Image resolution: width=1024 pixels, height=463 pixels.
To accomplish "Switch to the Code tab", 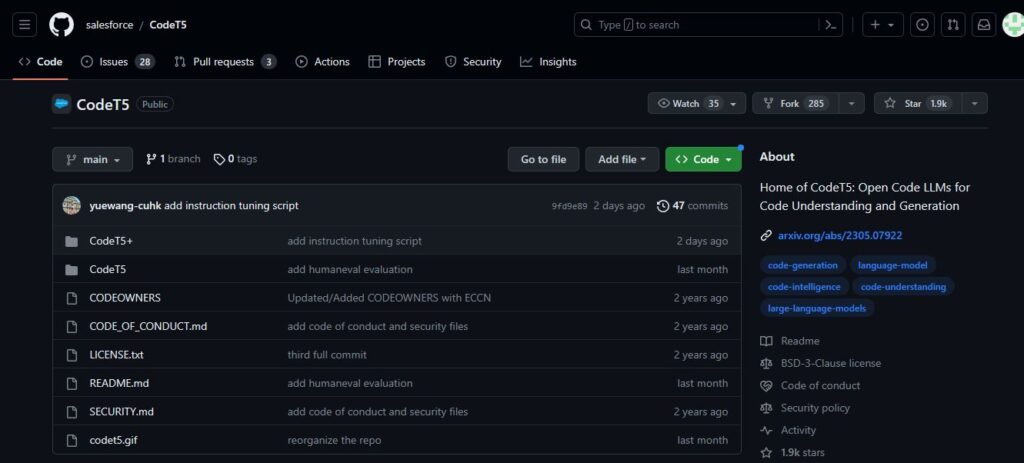I will pos(40,62).
